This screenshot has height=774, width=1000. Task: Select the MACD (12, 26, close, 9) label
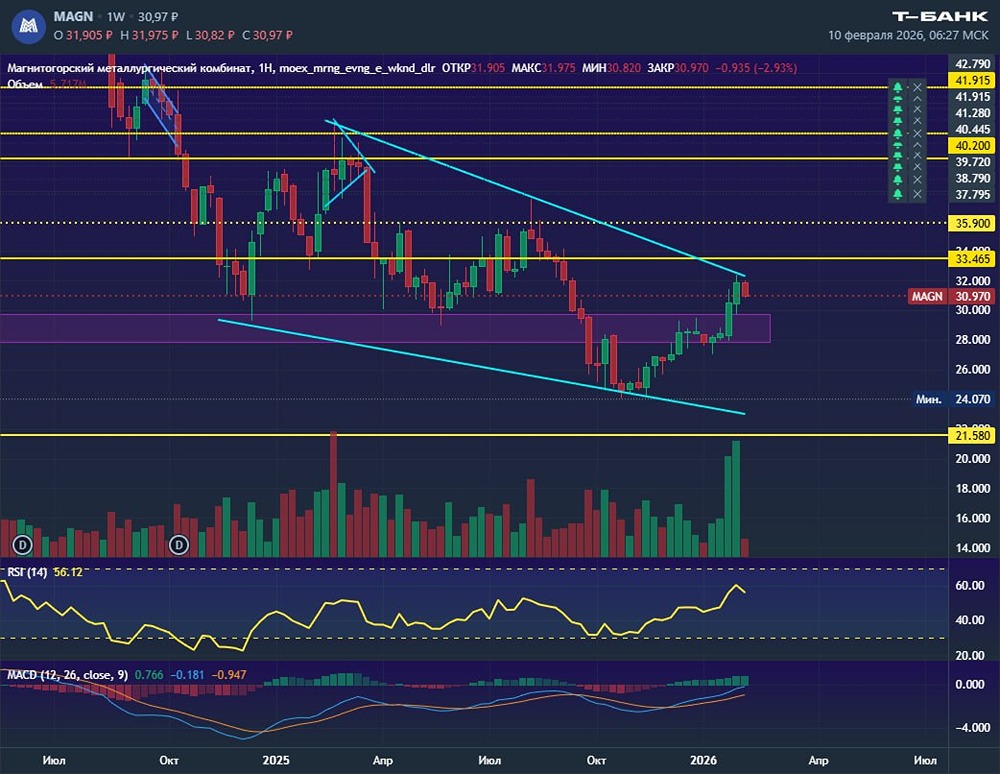pyautogui.click(x=68, y=675)
